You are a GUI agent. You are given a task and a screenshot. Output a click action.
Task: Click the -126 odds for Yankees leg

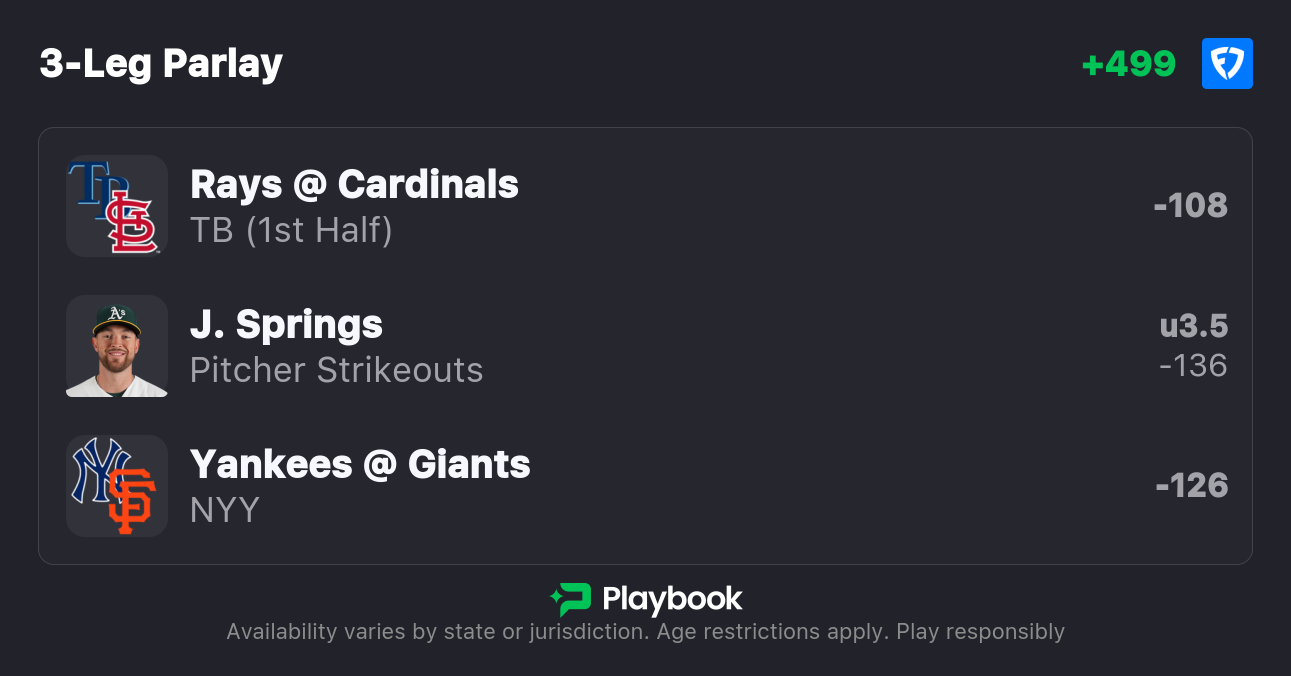point(1191,486)
